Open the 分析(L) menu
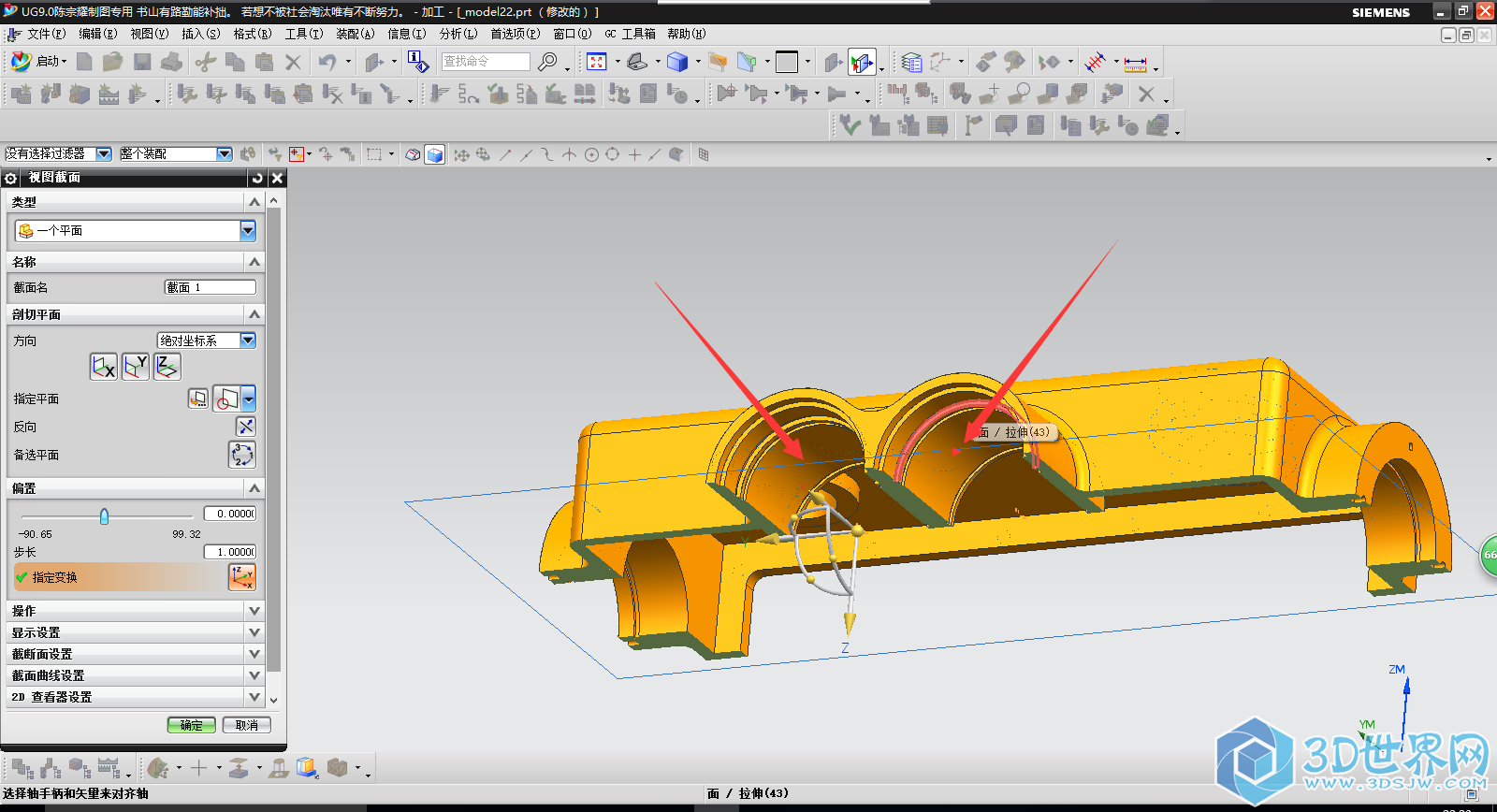 458,34
